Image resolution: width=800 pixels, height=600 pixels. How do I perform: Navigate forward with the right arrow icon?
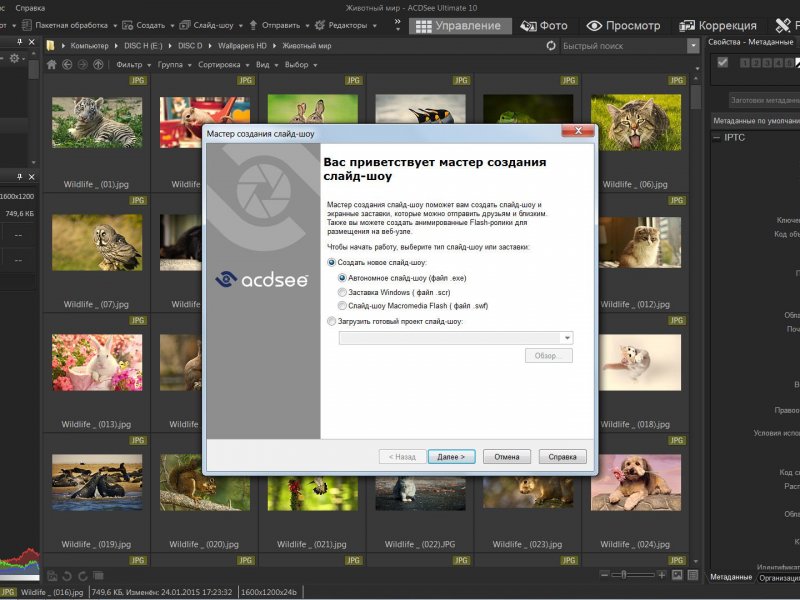[x=83, y=65]
